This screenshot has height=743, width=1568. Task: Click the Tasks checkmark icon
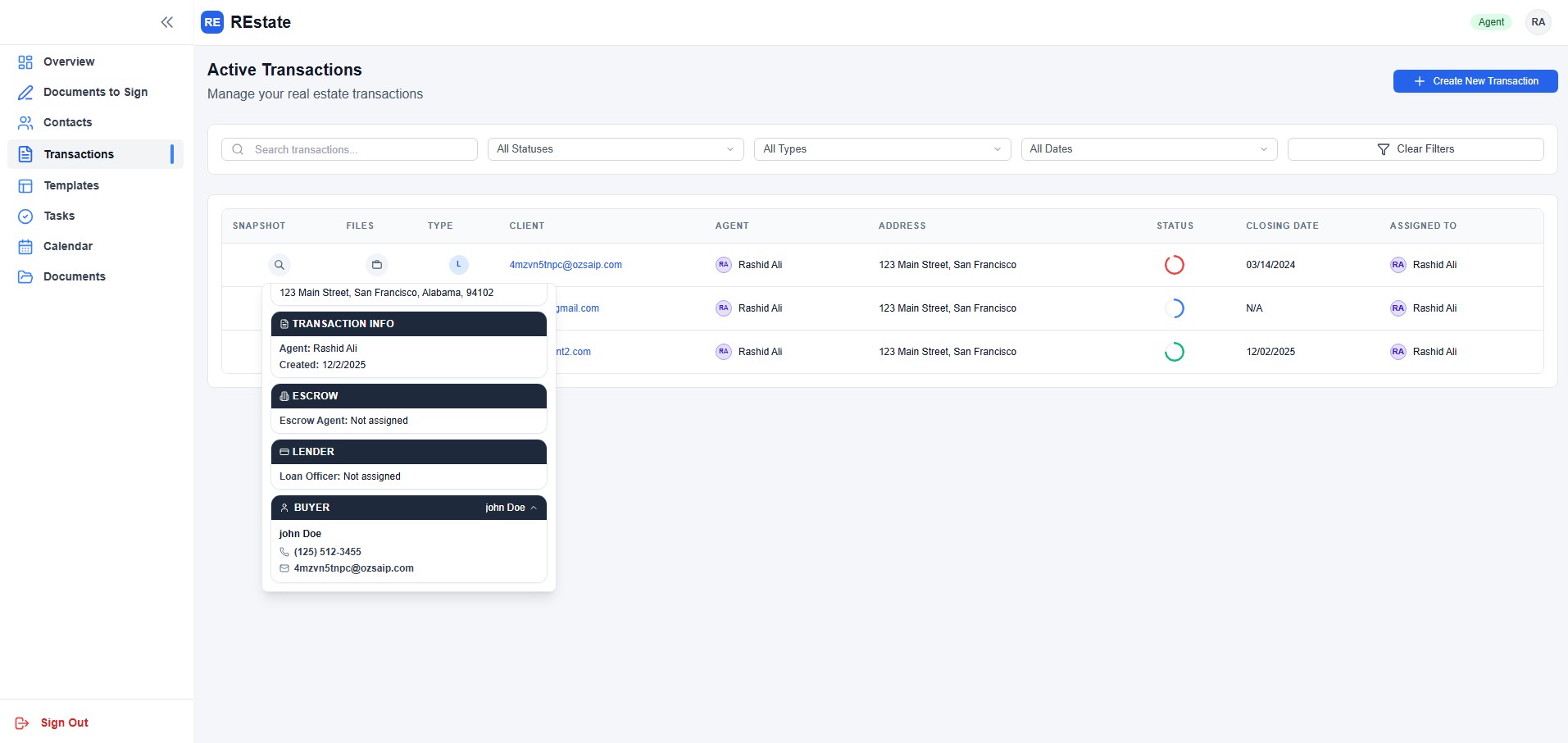25,217
